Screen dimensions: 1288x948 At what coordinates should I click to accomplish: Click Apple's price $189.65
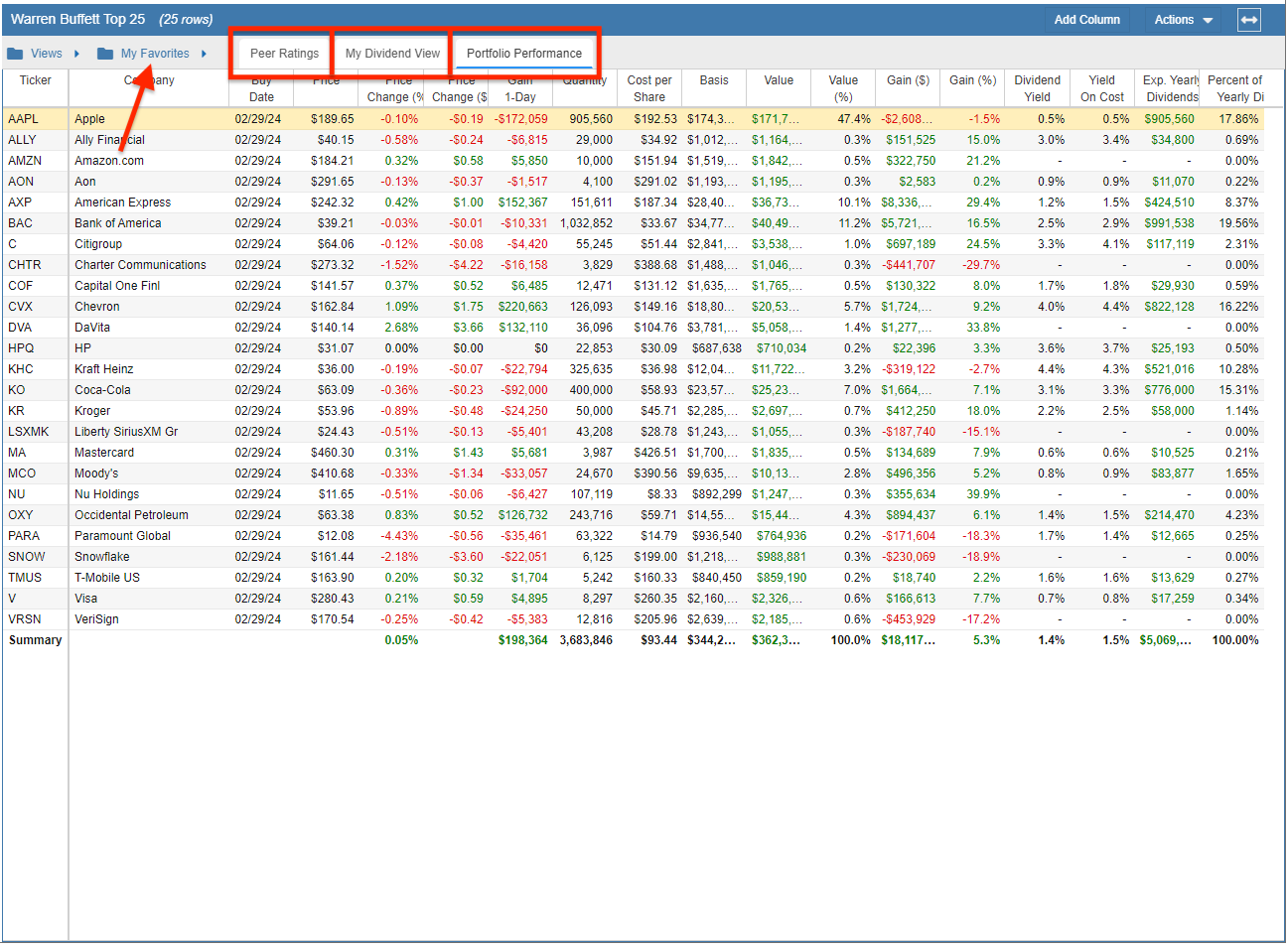click(332, 119)
